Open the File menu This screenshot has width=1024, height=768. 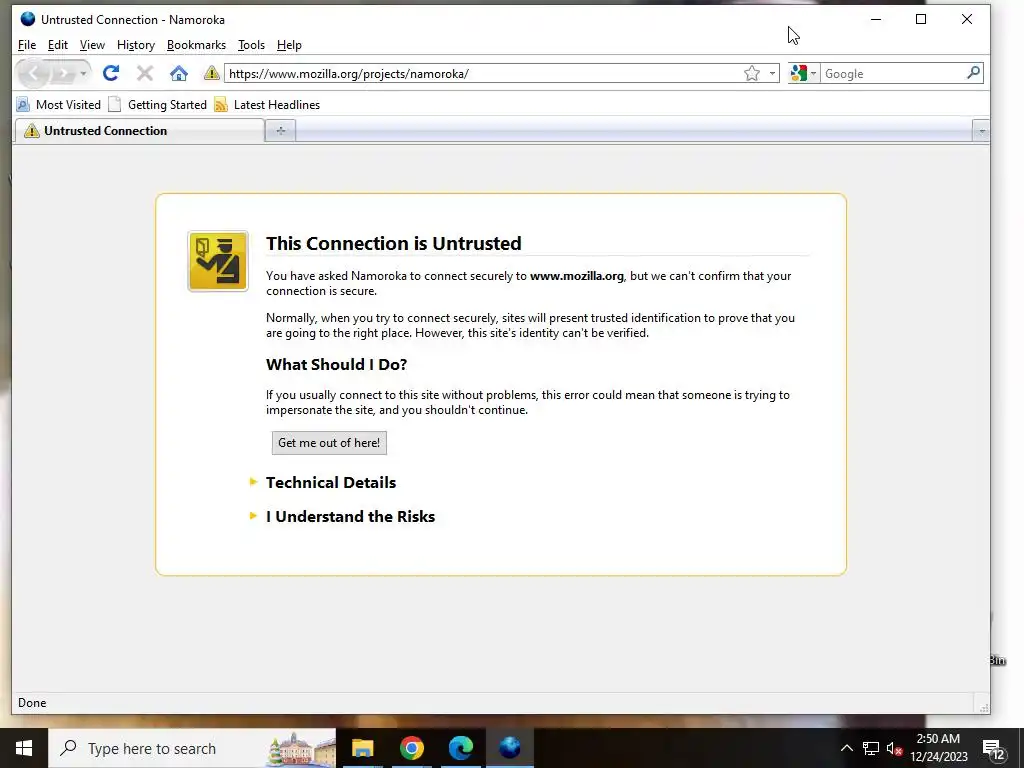(x=27, y=45)
